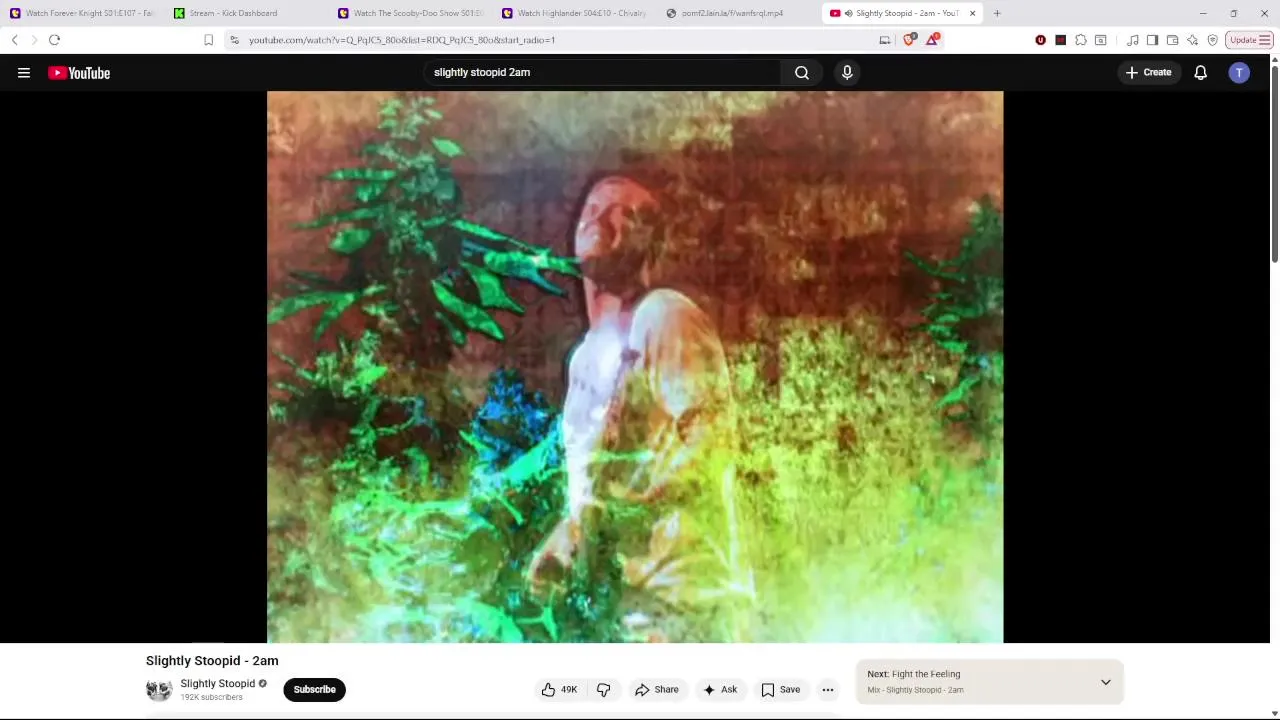Click the Ask button

click(x=720, y=689)
